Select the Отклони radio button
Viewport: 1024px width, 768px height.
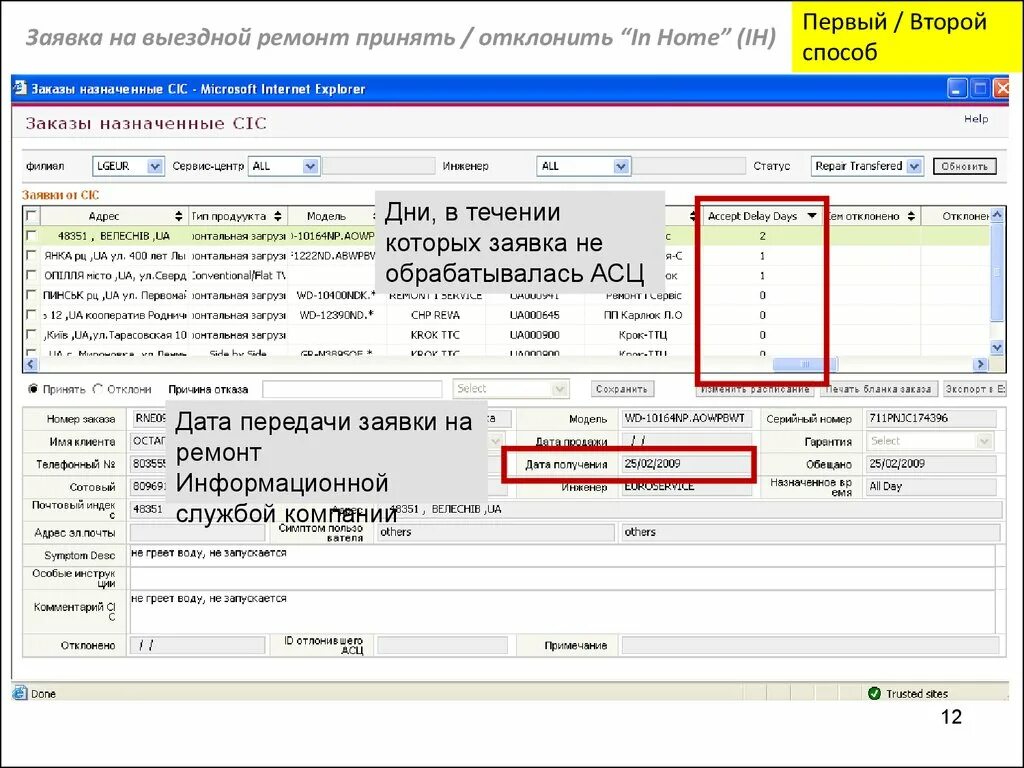pyautogui.click(x=98, y=389)
